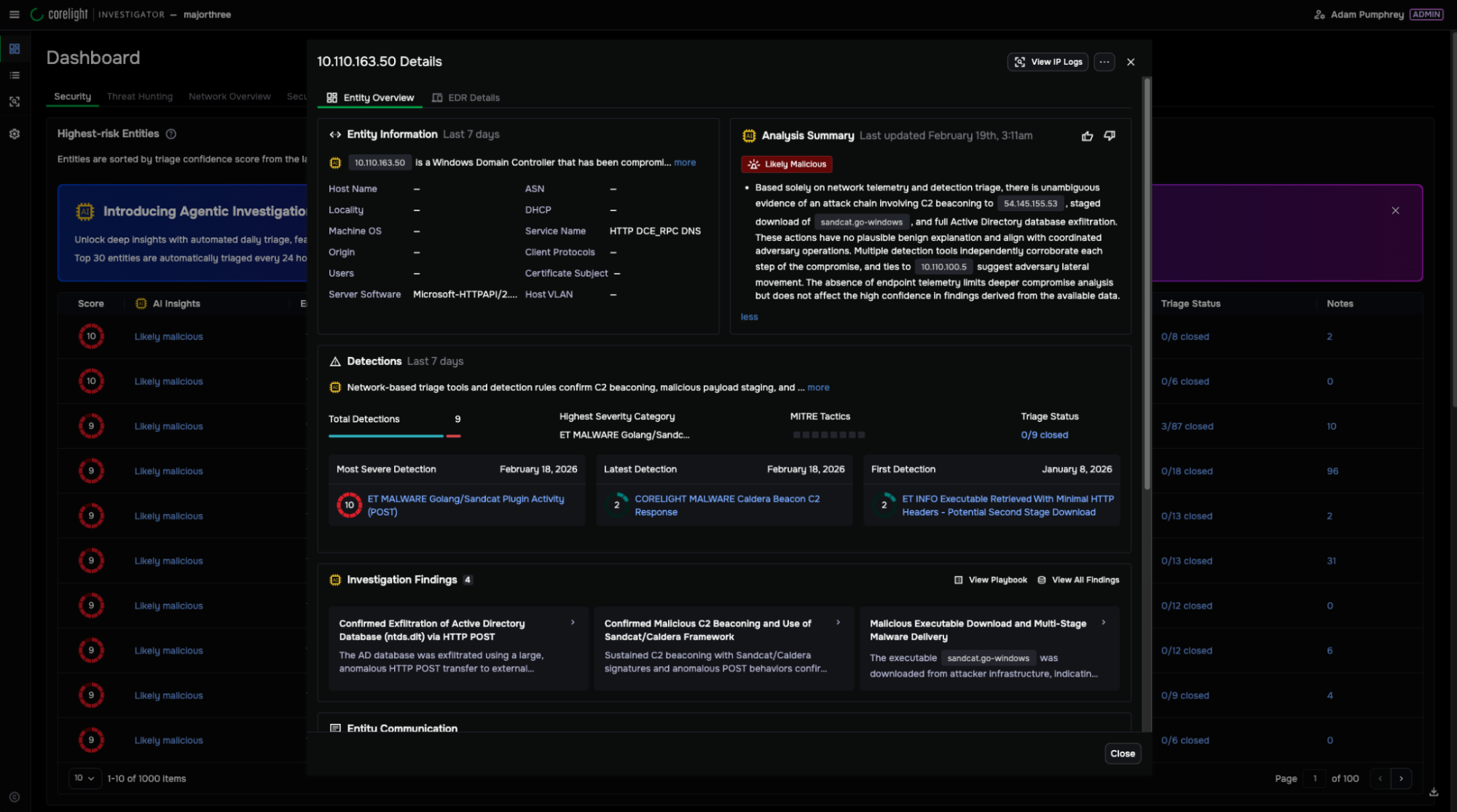Click the Total Detections severity bar

pyautogui.click(x=394, y=436)
